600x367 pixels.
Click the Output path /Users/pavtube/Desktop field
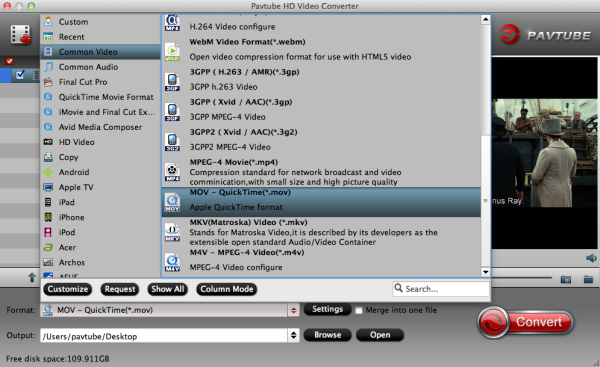(165, 336)
